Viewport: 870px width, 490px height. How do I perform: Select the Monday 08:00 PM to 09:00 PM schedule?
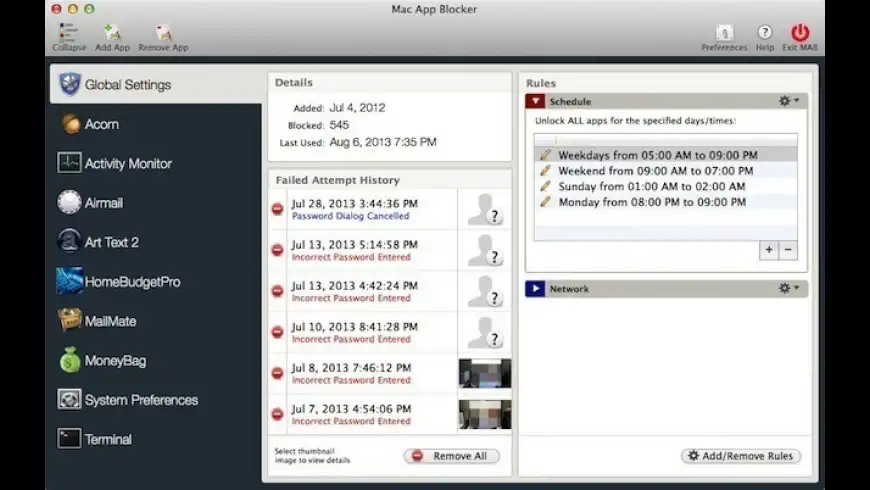point(666,202)
